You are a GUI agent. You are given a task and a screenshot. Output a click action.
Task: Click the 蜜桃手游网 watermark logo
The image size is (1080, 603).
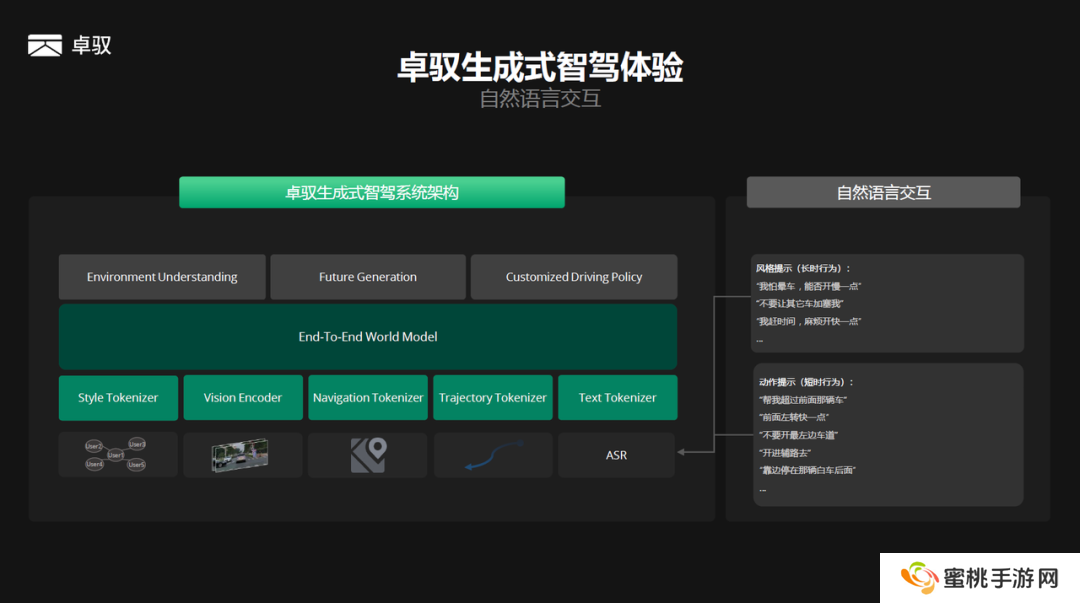coord(980,578)
